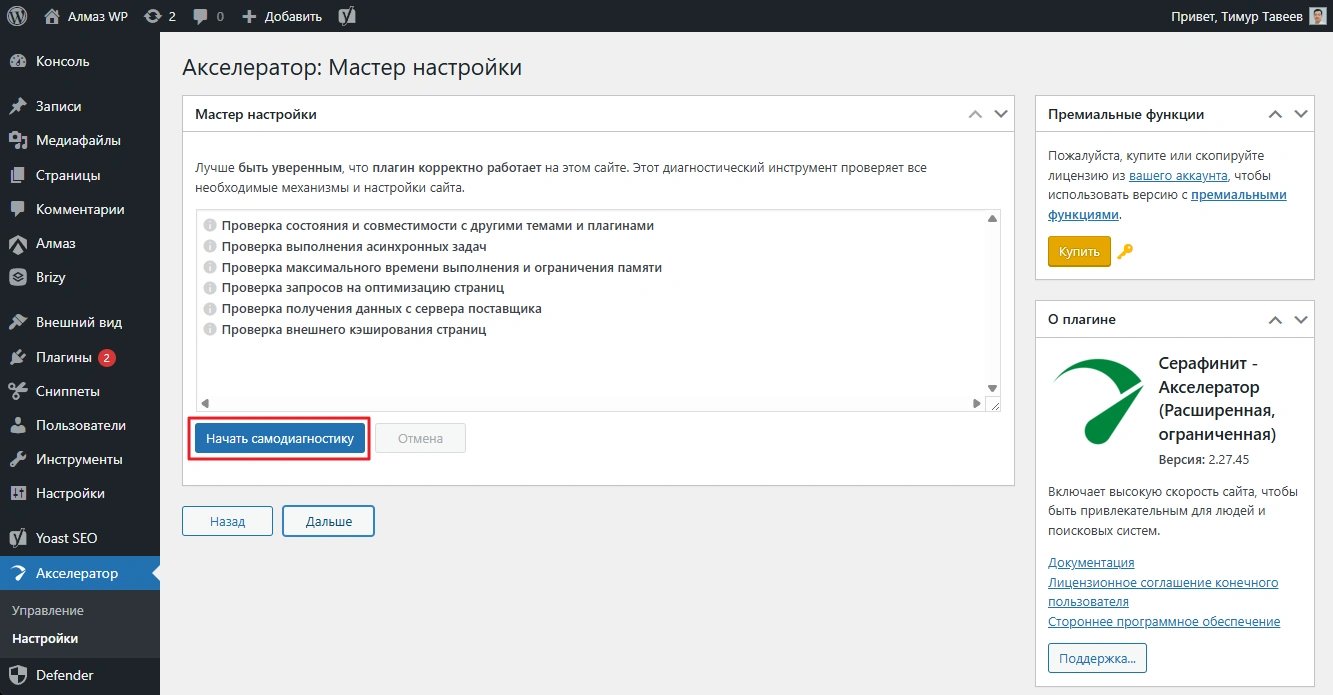Click the Поддержка... button
This screenshot has height=695, width=1333.
coord(1097,658)
